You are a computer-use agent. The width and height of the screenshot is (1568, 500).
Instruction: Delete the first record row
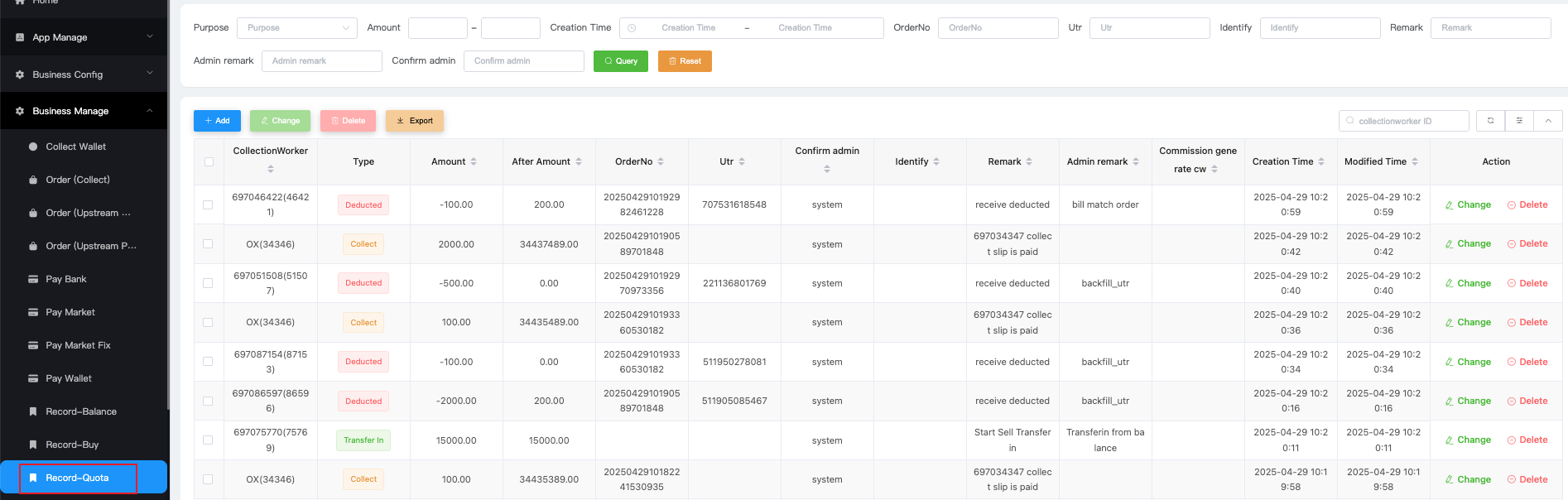[x=1527, y=204]
